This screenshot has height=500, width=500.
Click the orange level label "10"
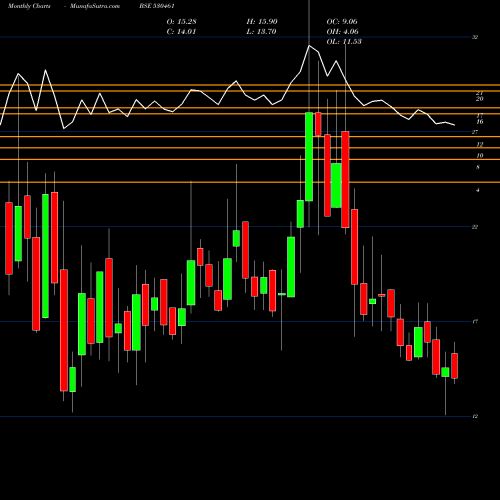tap(480, 156)
